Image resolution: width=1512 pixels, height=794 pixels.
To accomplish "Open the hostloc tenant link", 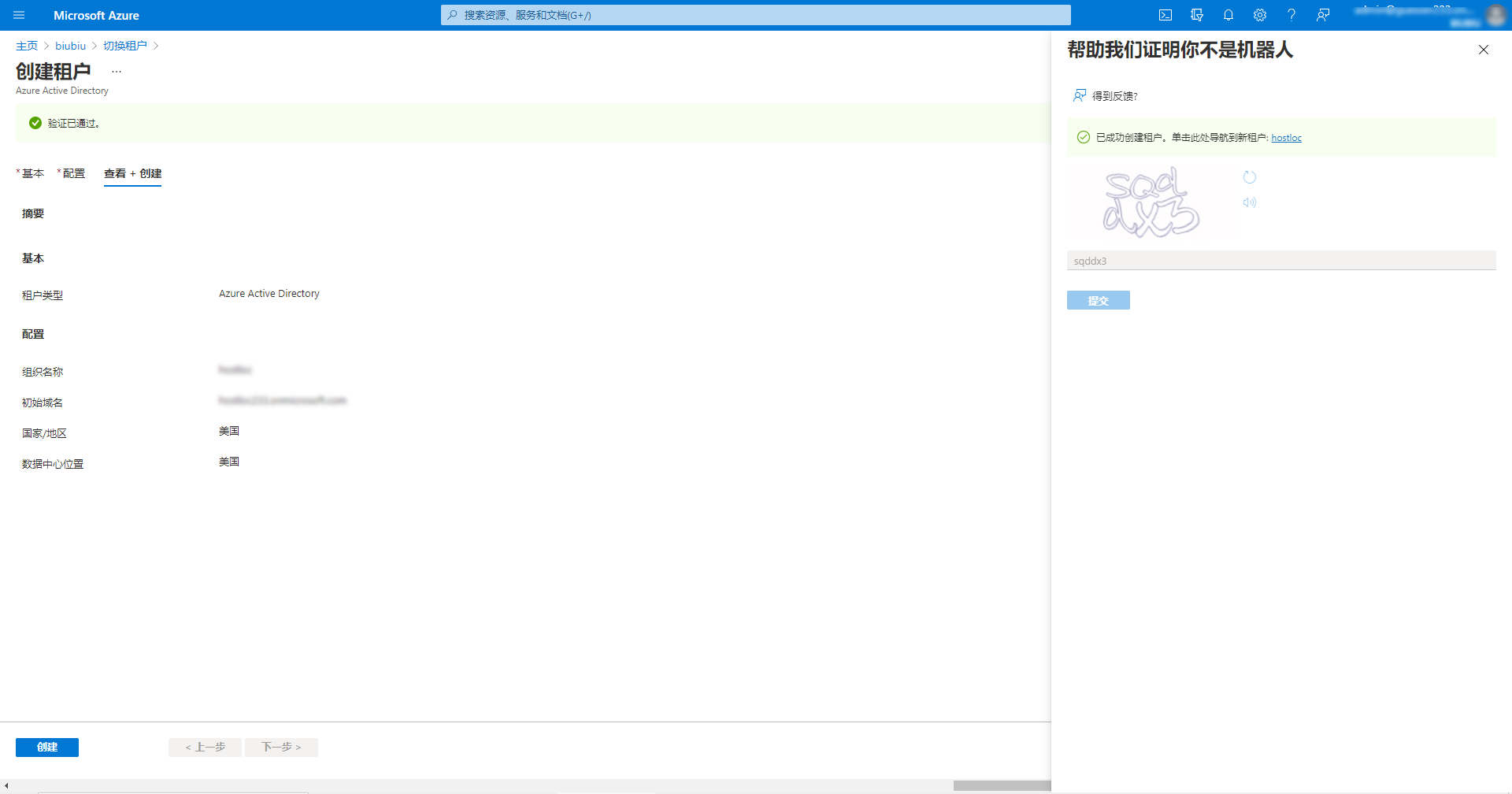I will coord(1286,138).
